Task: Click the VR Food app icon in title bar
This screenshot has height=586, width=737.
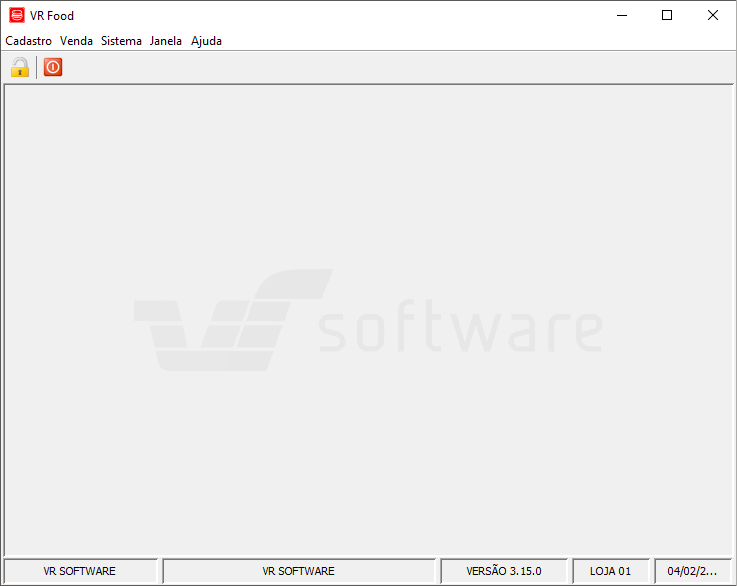Action: coord(17,16)
